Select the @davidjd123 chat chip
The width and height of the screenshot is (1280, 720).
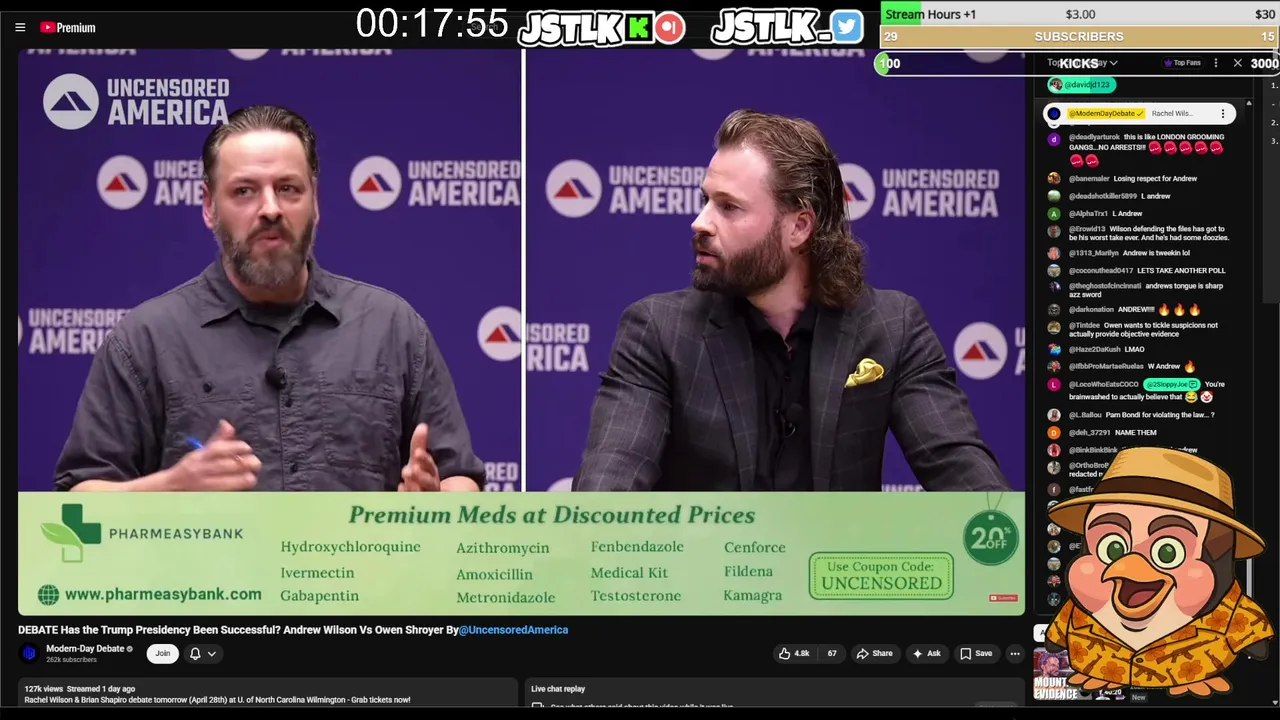[x=1081, y=85]
